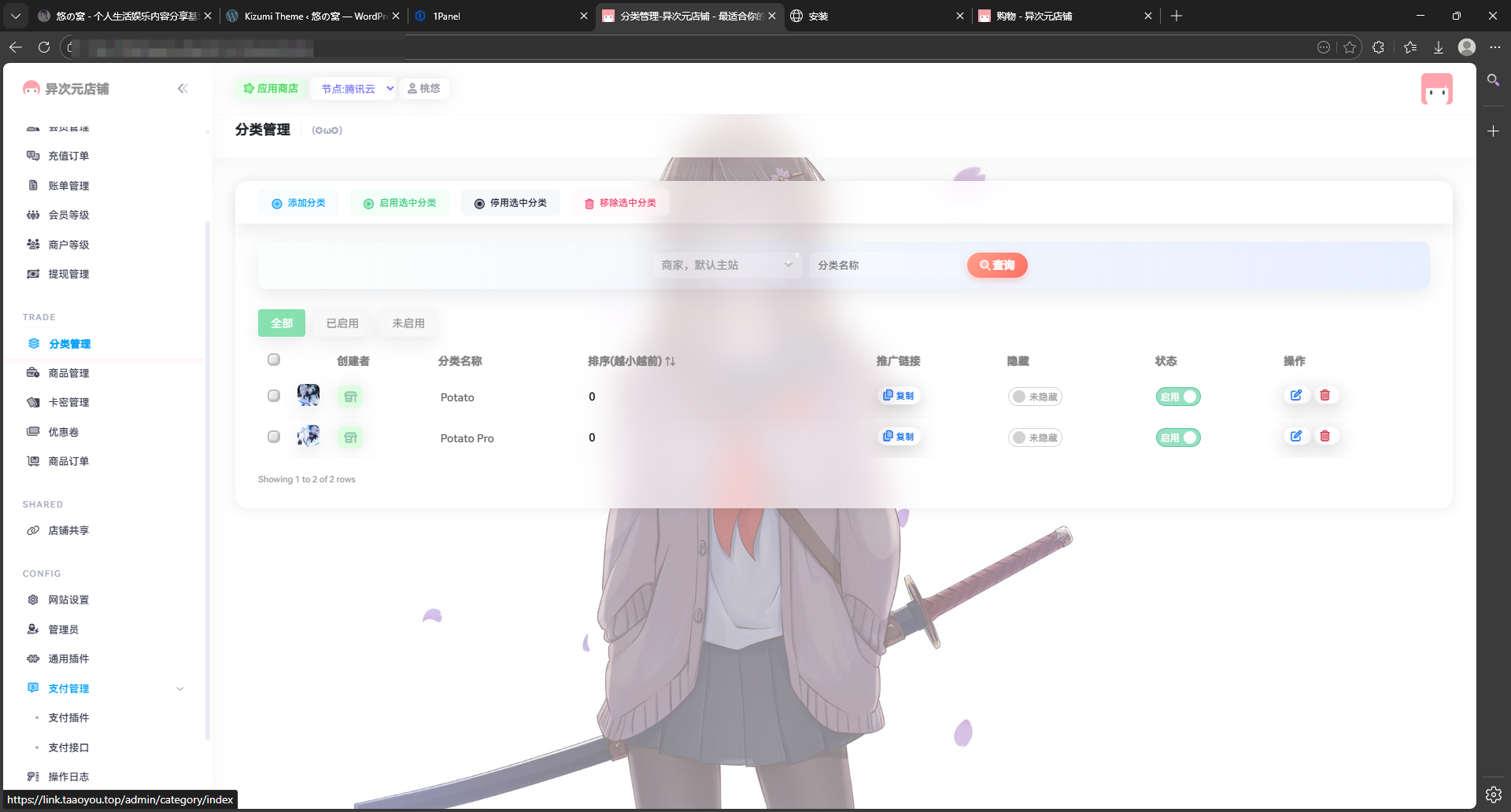Toggle 启用 status switch for Potato
The width and height of the screenshot is (1511, 812).
tap(1178, 397)
